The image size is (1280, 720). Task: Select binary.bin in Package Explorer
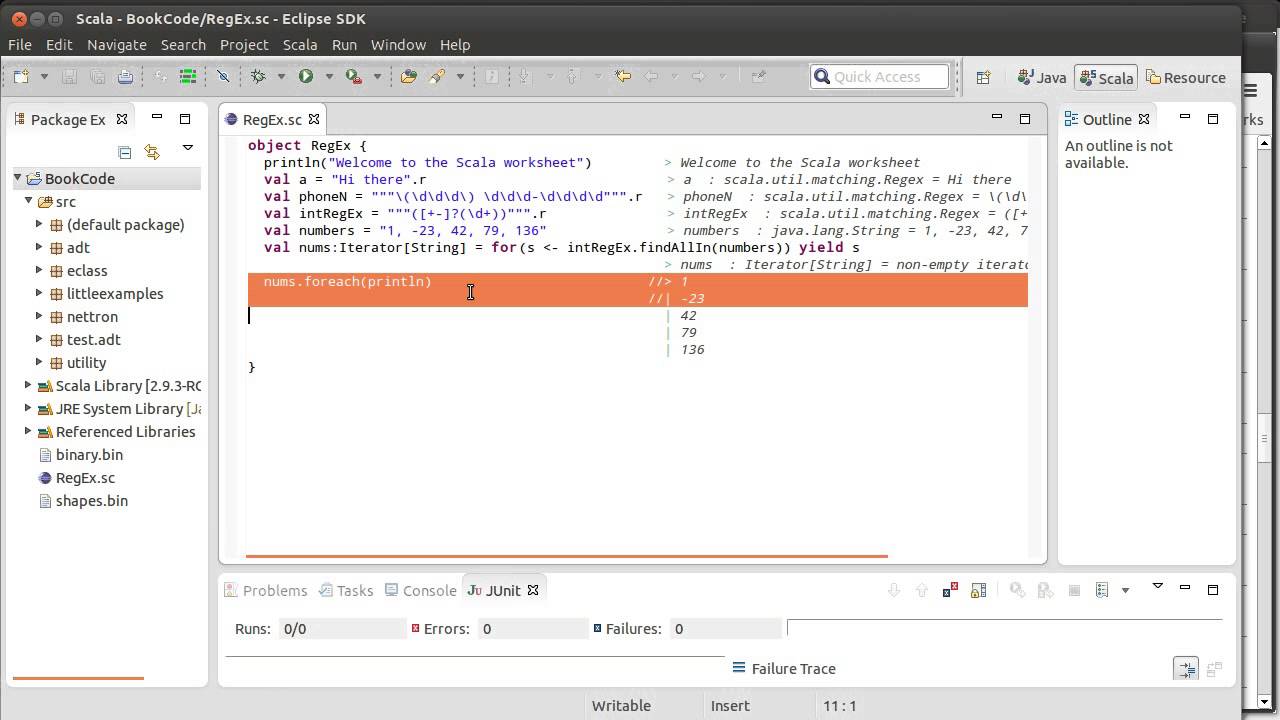89,455
